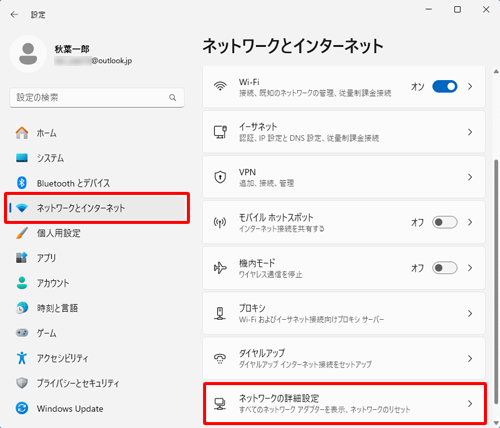Click the back arrow icon
The width and height of the screenshot is (500, 428).
[14, 14]
